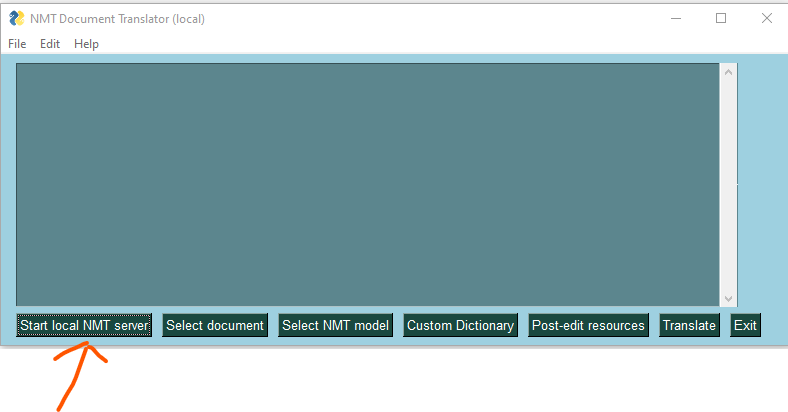Image resolution: width=788 pixels, height=412 pixels.
Task: Minimize the NMT Document Translator window
Action: [x=676, y=19]
